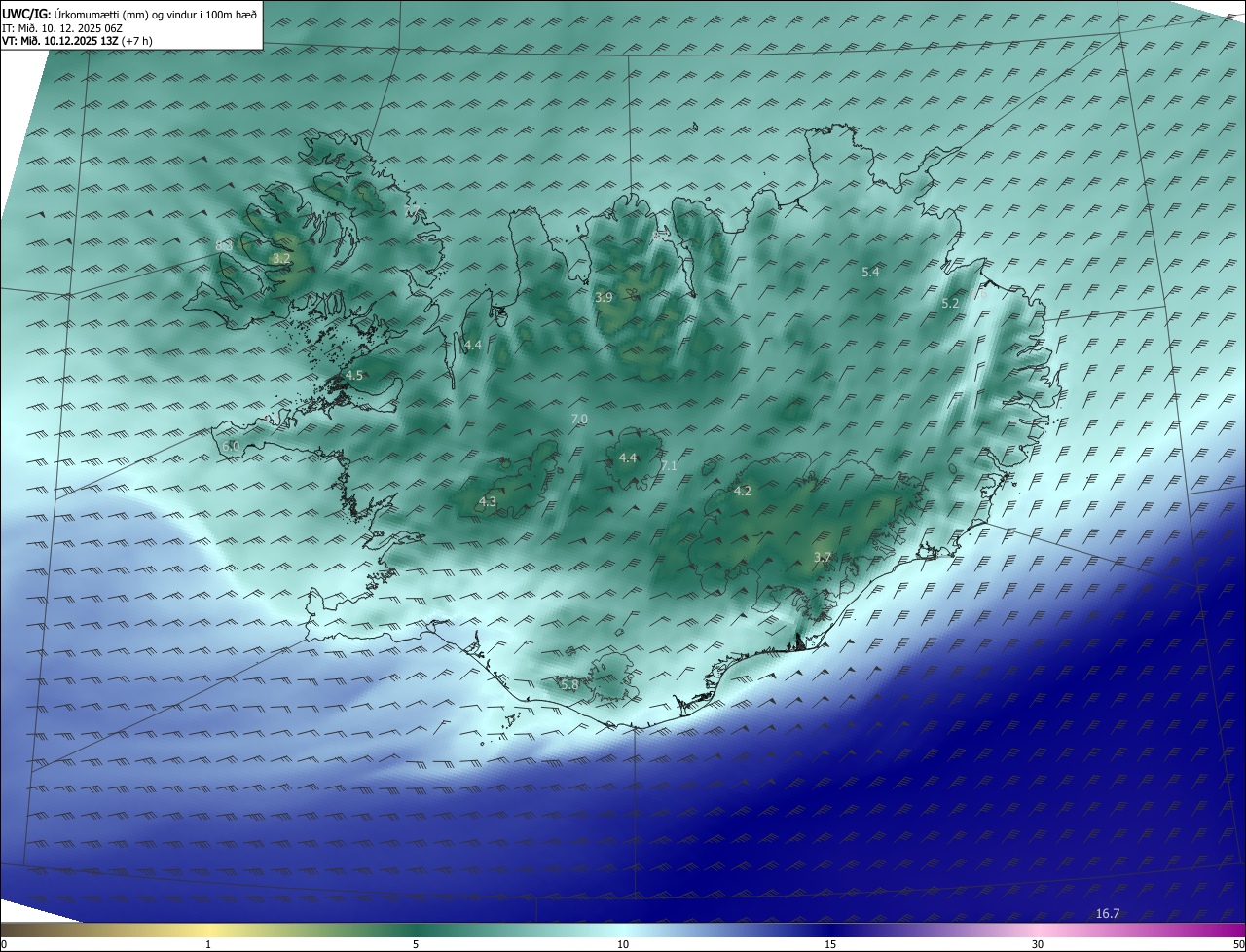Select the 5.2 value label
Viewport: 1246px width, 952px height.
950,304
